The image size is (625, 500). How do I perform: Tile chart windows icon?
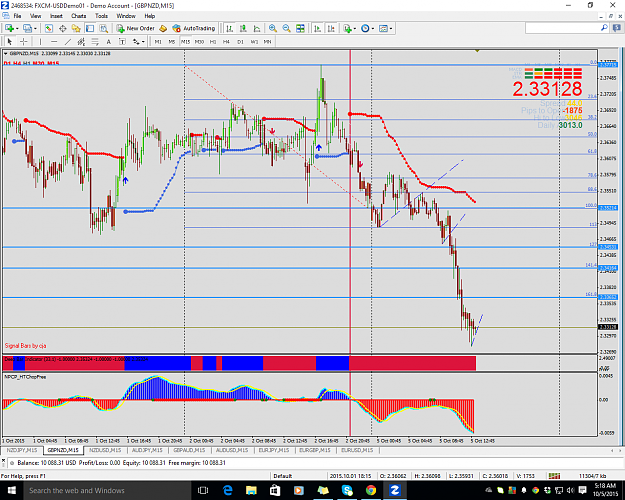click(300, 28)
